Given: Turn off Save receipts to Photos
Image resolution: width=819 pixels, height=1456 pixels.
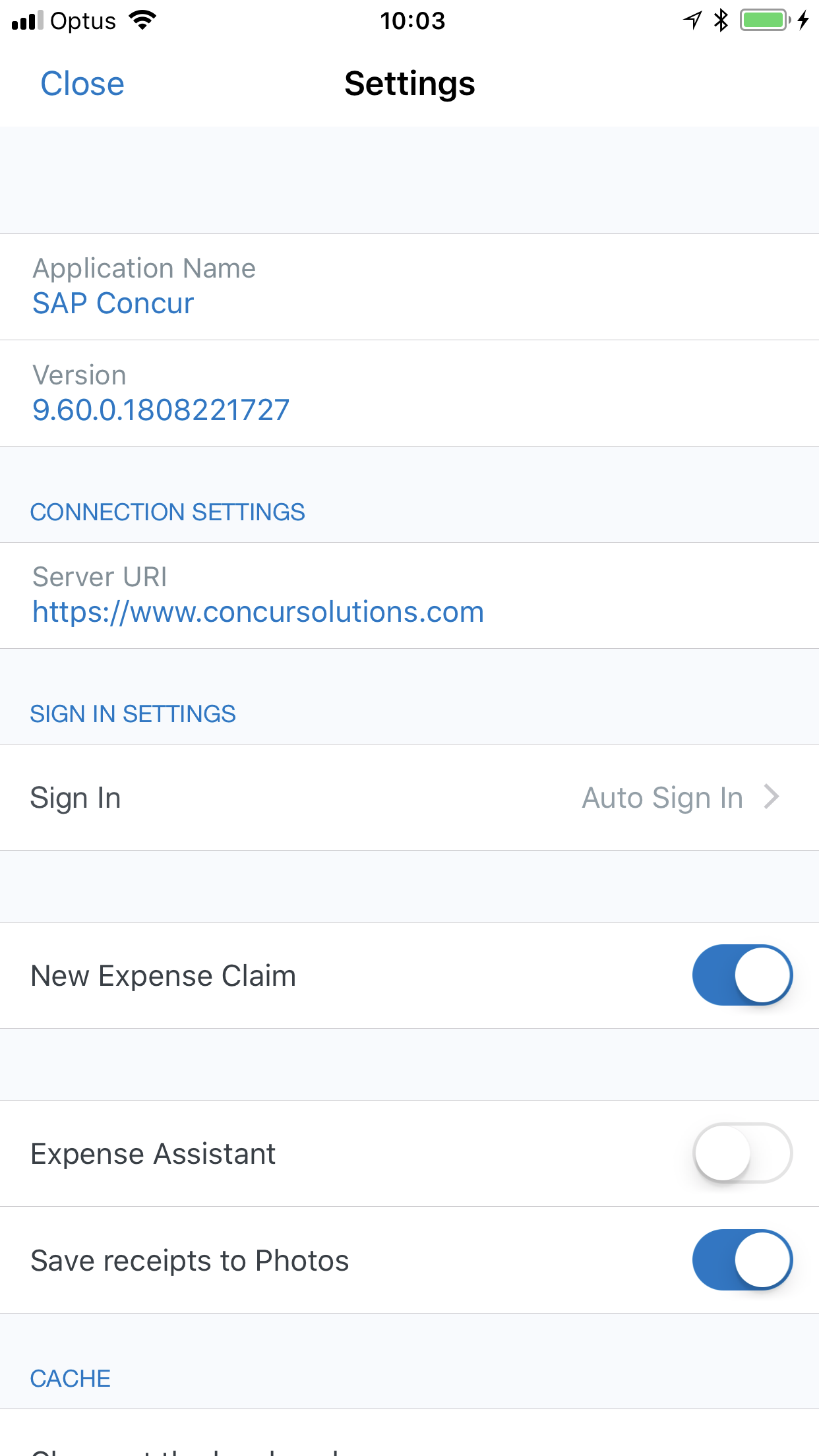Looking at the screenshot, I should coord(742,1259).
